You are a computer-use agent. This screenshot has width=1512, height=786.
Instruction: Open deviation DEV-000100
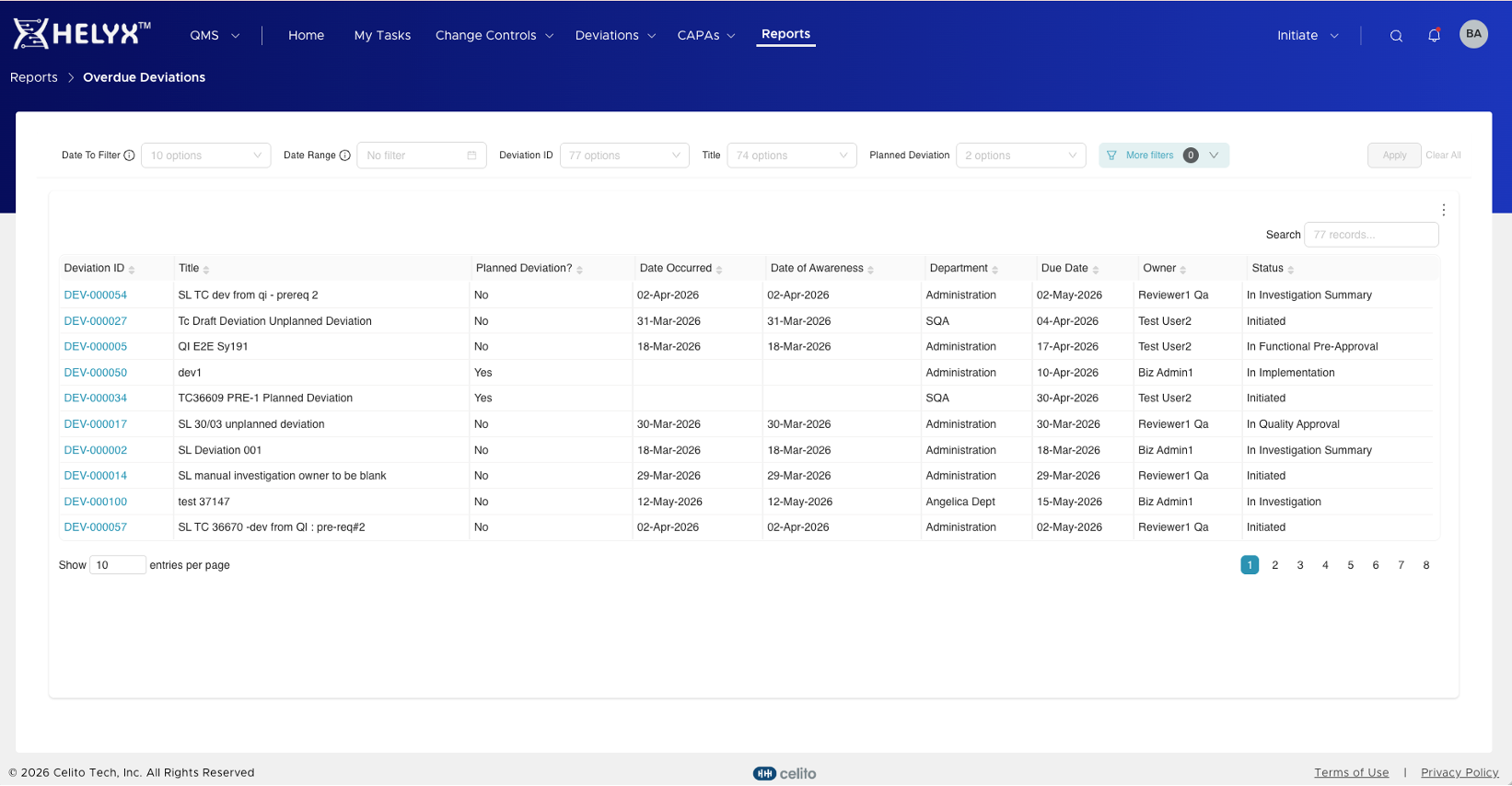coord(96,502)
